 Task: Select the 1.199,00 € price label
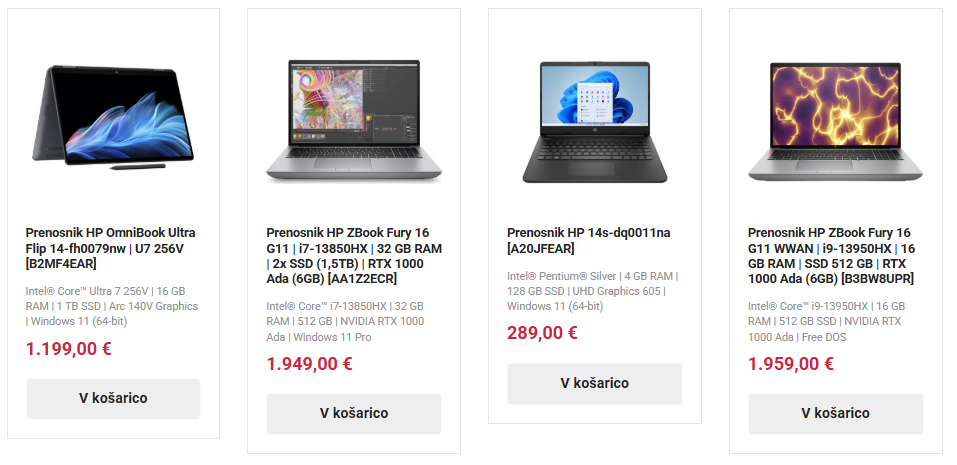point(68,349)
